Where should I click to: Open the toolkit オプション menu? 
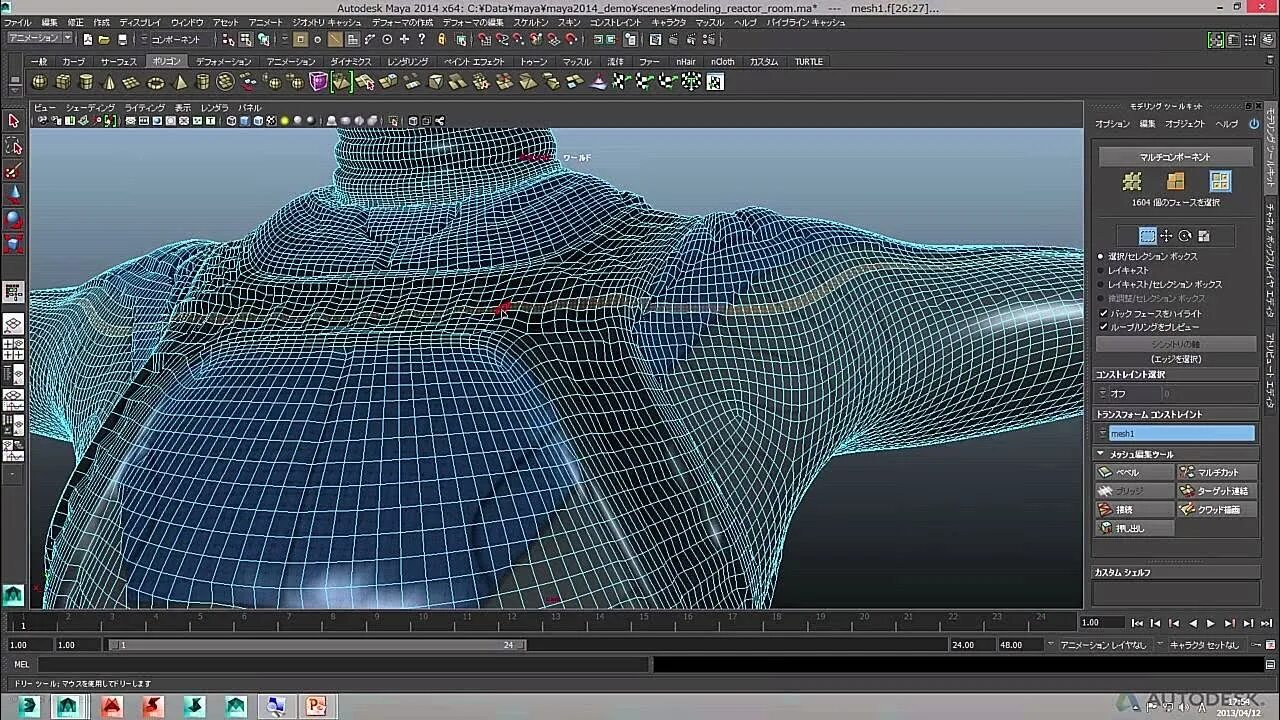[1112, 124]
